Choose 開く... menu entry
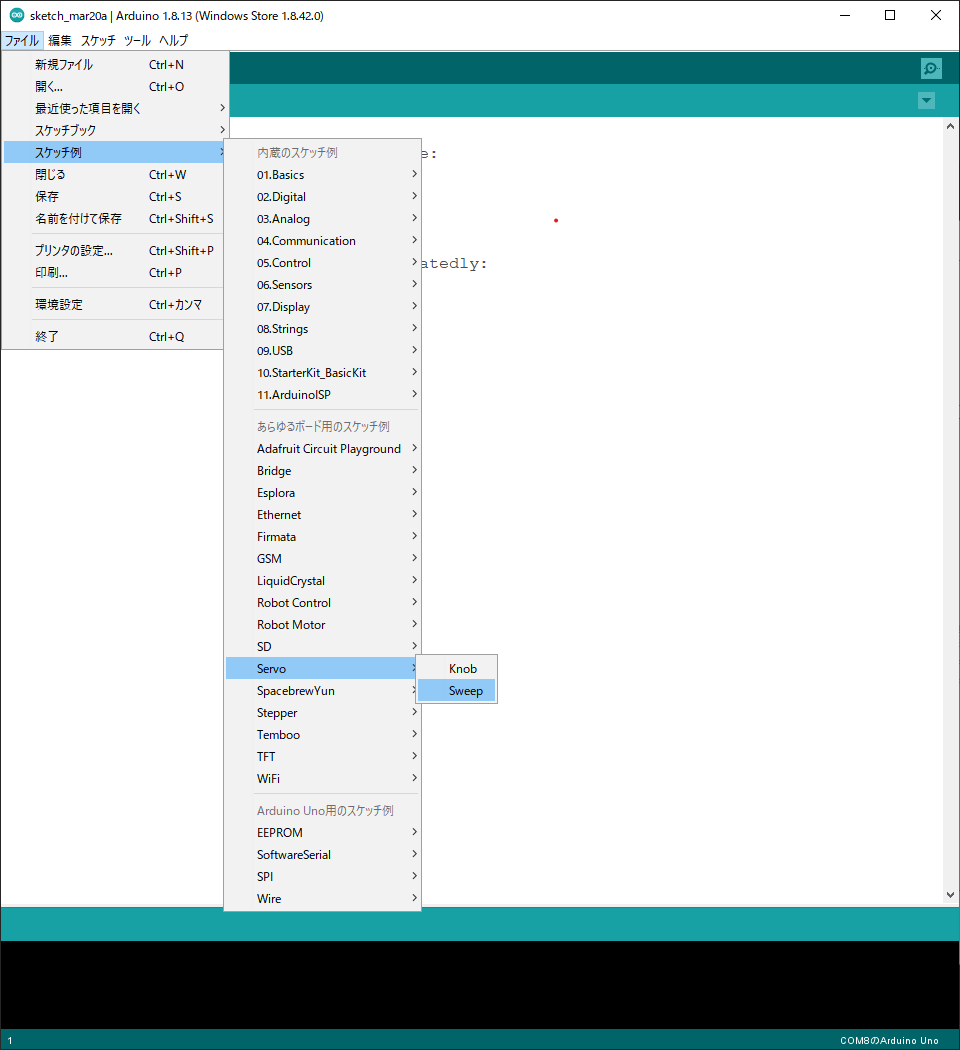The height and width of the screenshot is (1050, 960). coord(115,86)
